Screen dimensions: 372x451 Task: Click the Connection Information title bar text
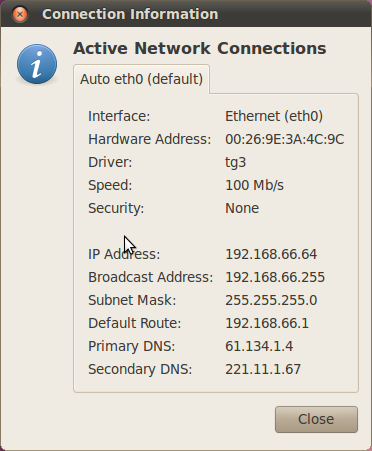coord(130,14)
